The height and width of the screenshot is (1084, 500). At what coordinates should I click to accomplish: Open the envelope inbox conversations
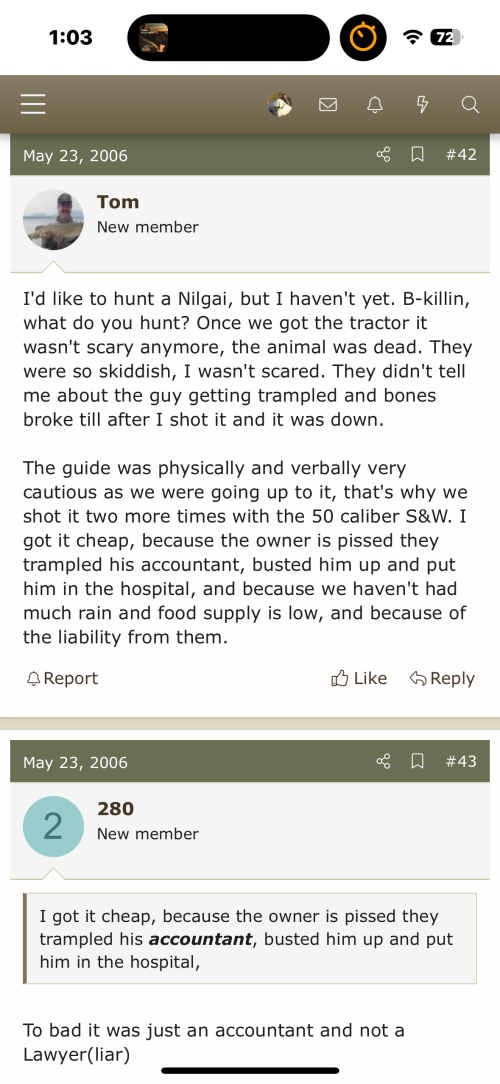point(328,104)
